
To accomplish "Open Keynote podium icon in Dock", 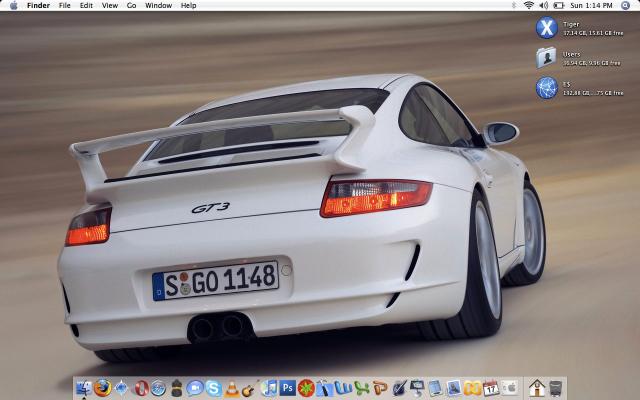I will tap(417, 388).
